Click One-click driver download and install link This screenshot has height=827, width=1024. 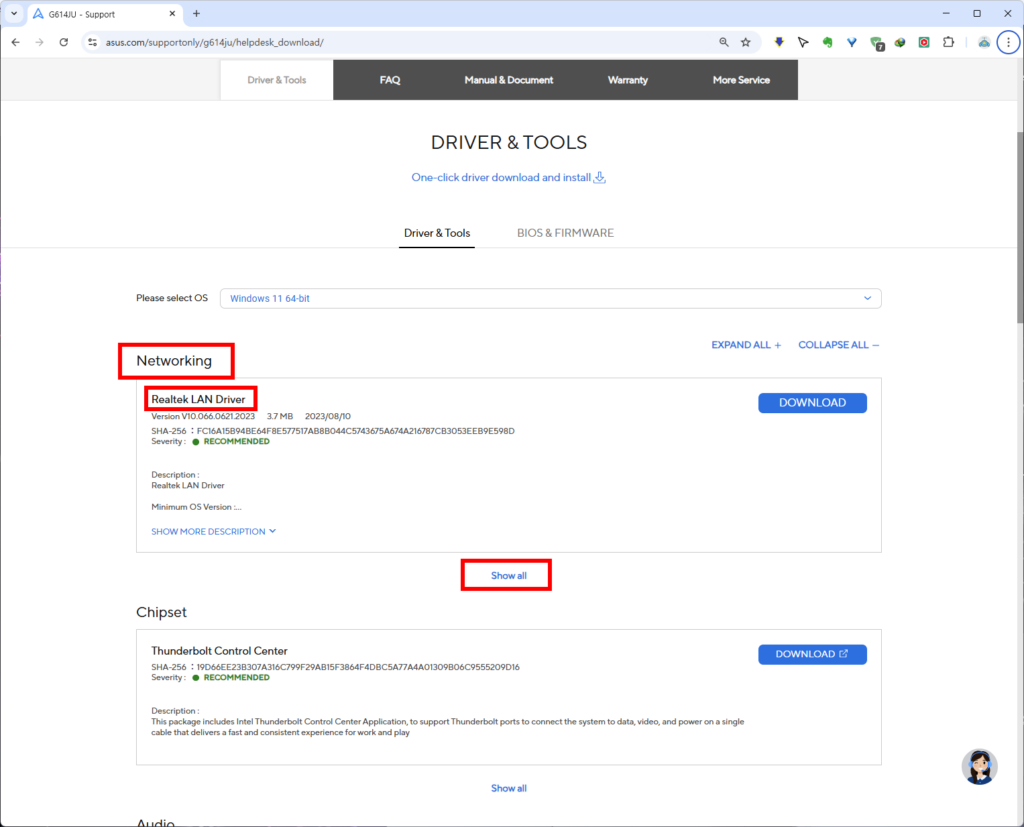click(501, 178)
